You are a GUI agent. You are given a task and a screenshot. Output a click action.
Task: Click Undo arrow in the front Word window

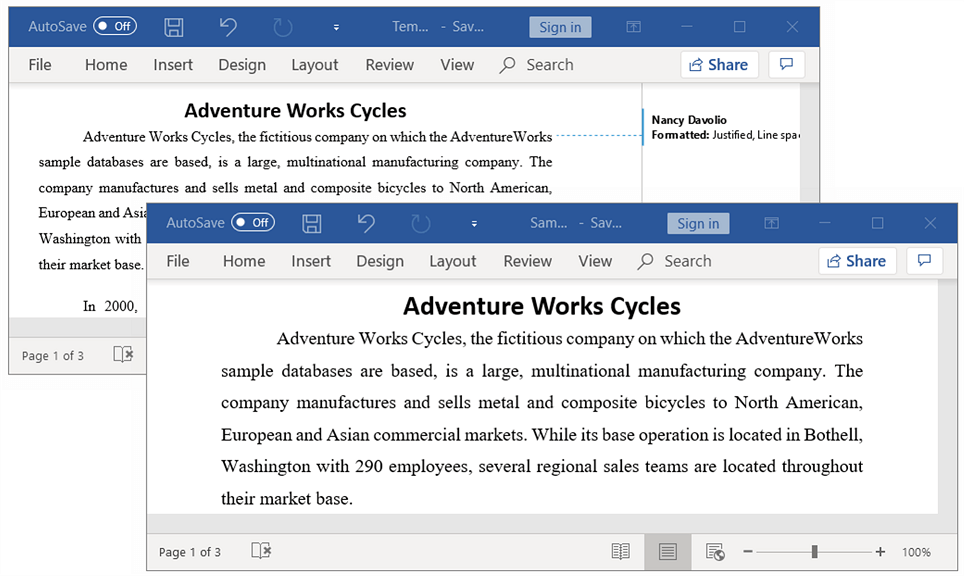pos(366,223)
